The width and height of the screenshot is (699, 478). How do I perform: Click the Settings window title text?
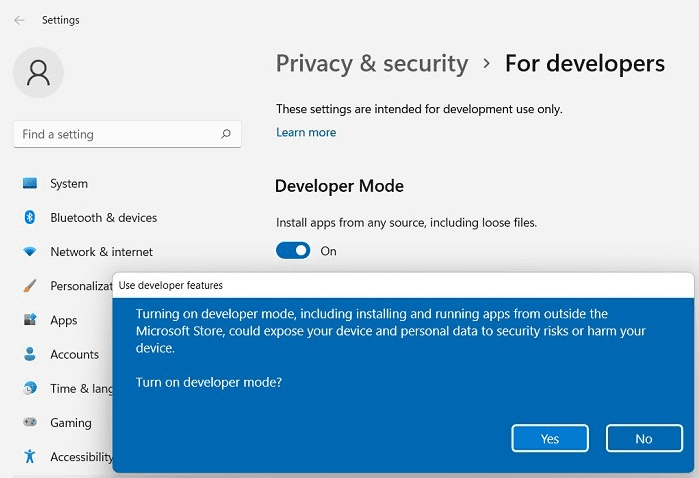coord(61,20)
